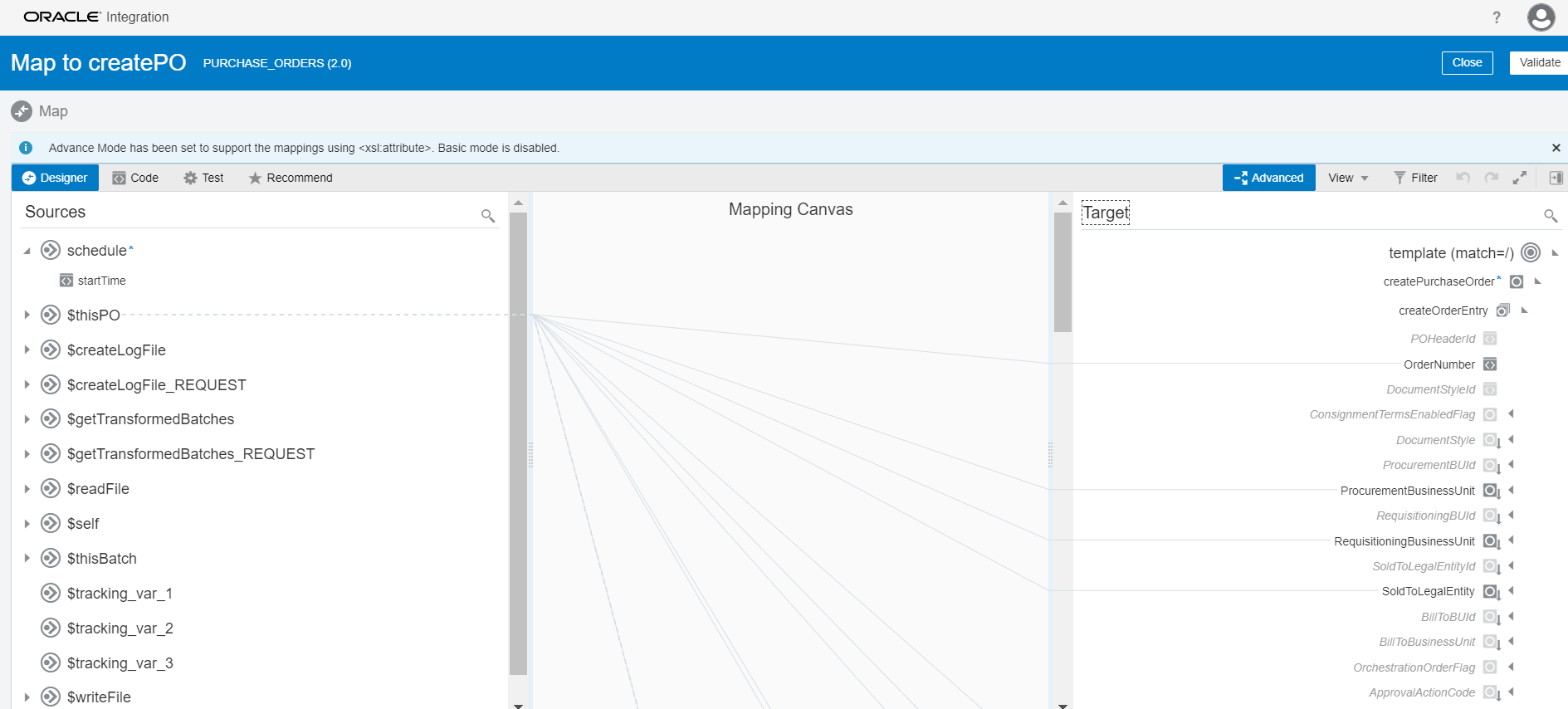This screenshot has height=709, width=1568.
Task: Expand the $writeFile source node
Action: pyautogui.click(x=27, y=697)
